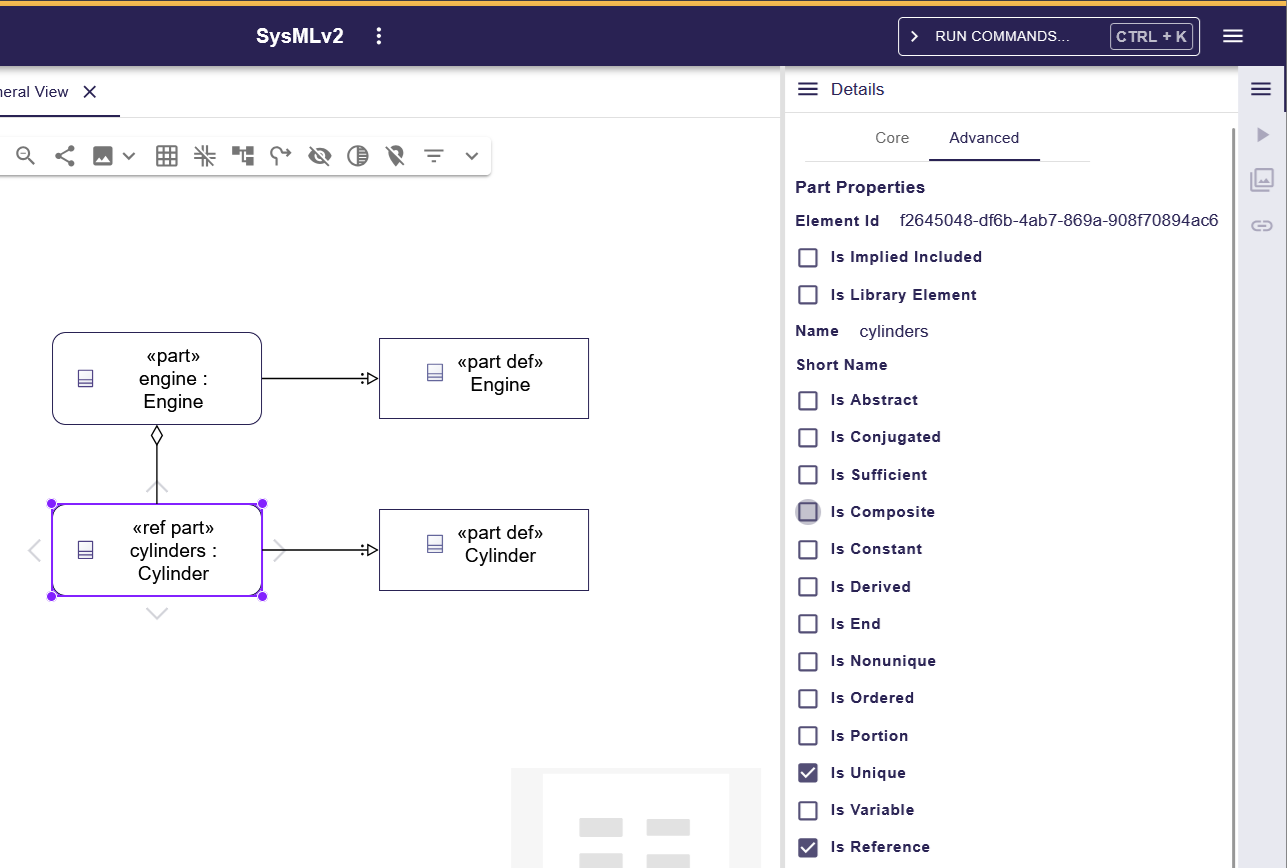This screenshot has width=1287, height=868.
Task: Toggle the grid display icon
Action: click(x=167, y=156)
